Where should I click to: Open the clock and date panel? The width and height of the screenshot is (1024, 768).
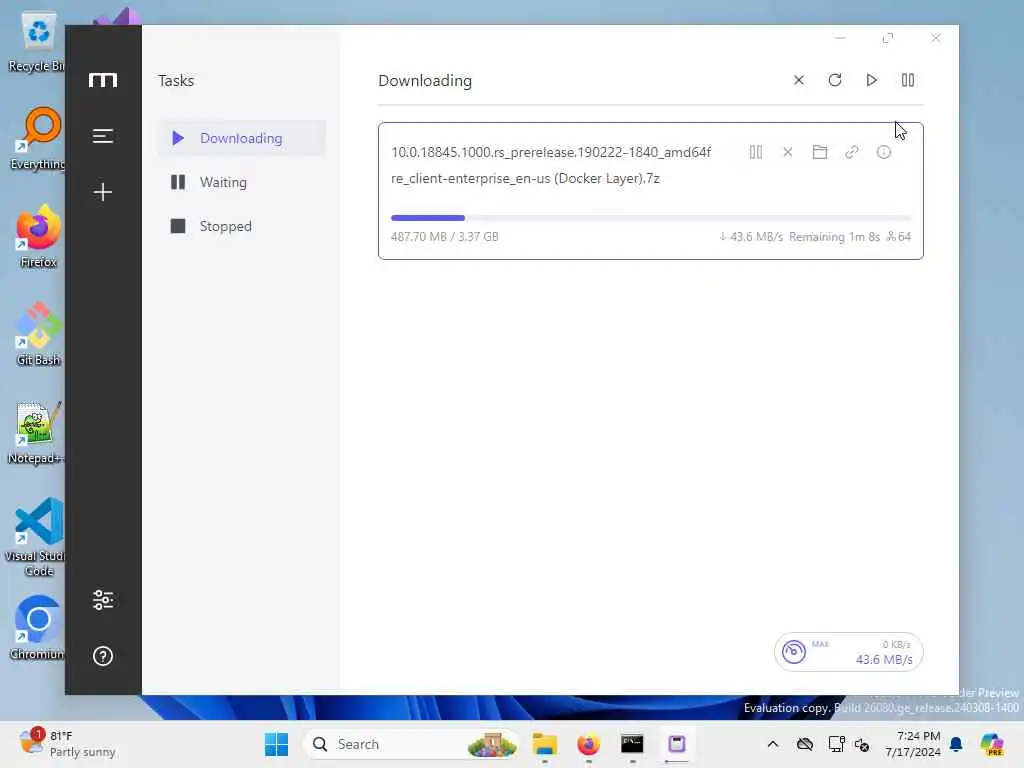click(x=912, y=744)
